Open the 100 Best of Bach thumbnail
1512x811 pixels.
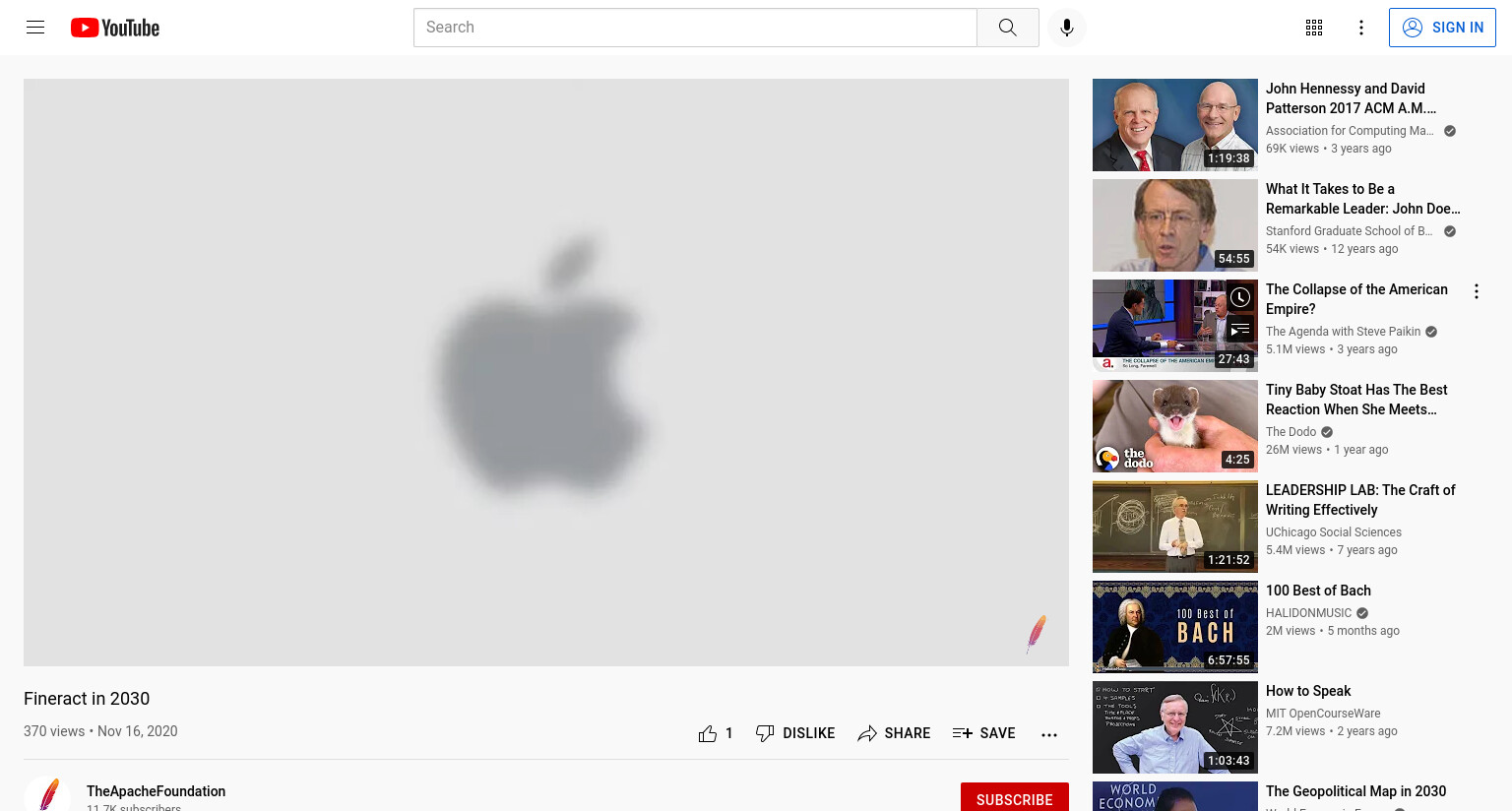[x=1175, y=627]
